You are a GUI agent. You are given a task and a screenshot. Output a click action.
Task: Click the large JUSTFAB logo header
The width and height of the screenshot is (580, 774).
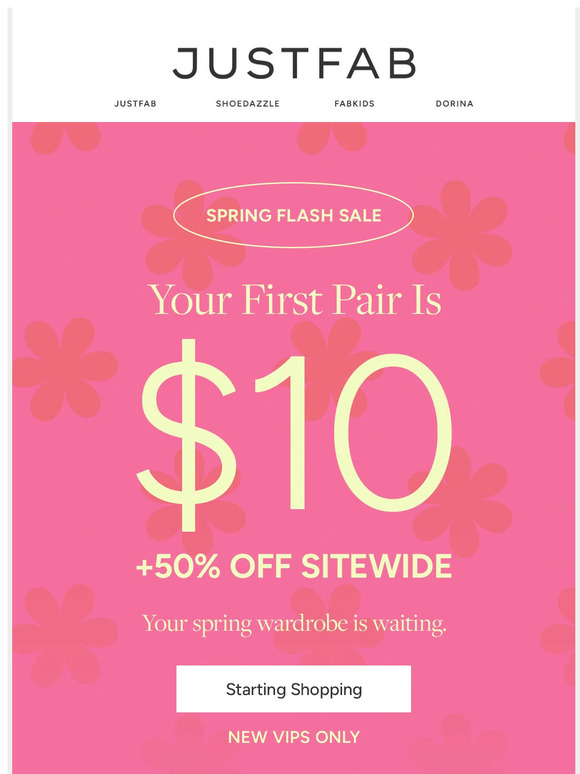(x=294, y=64)
